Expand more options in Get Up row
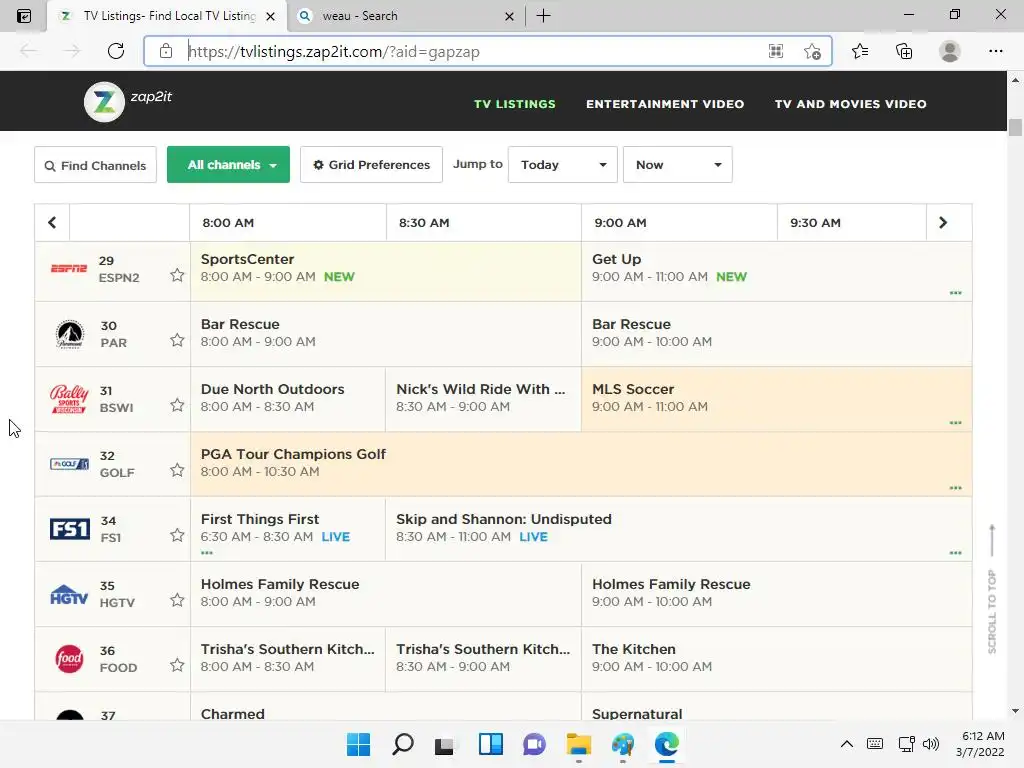 (955, 293)
